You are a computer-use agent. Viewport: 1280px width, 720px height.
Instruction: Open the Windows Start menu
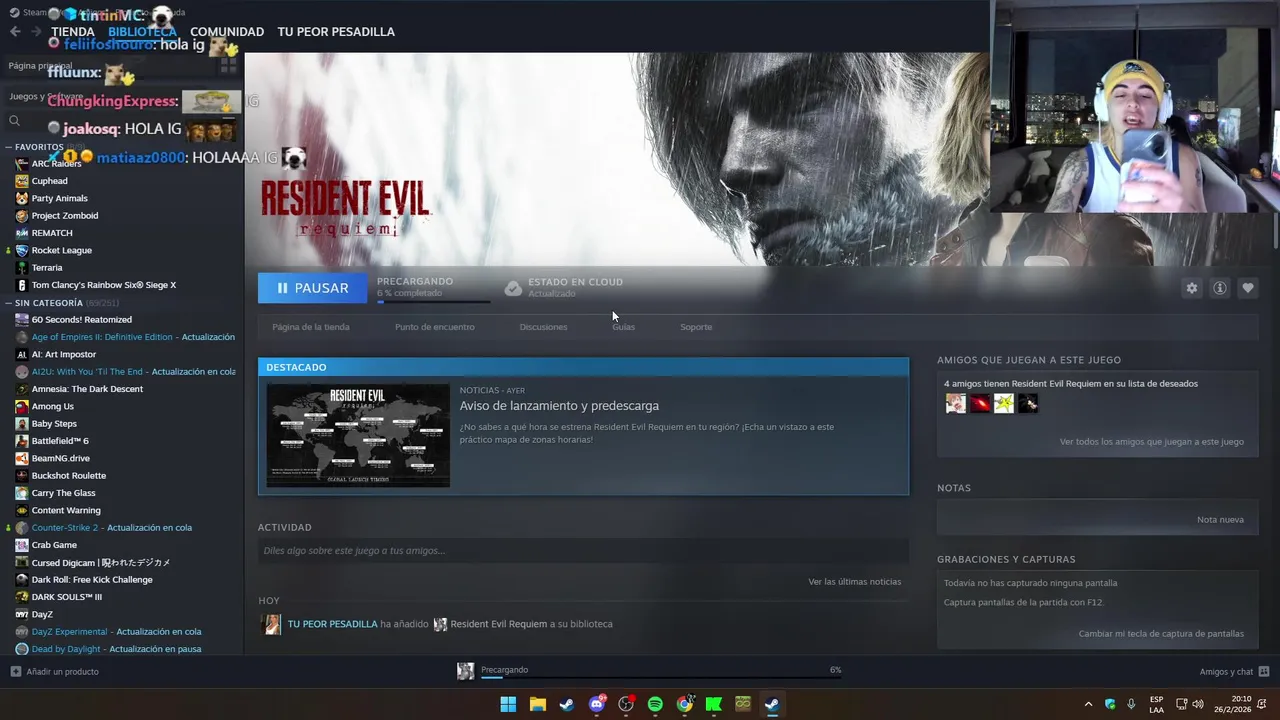(x=508, y=704)
